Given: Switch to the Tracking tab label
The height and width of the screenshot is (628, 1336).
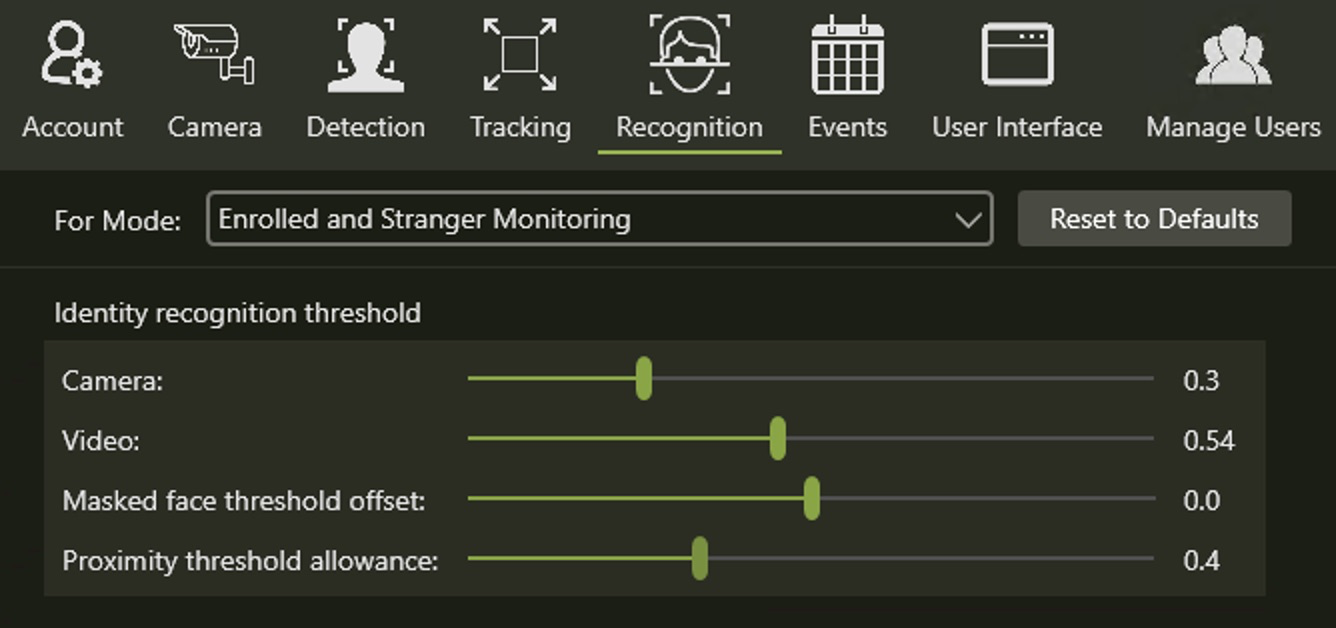Looking at the screenshot, I should point(520,127).
